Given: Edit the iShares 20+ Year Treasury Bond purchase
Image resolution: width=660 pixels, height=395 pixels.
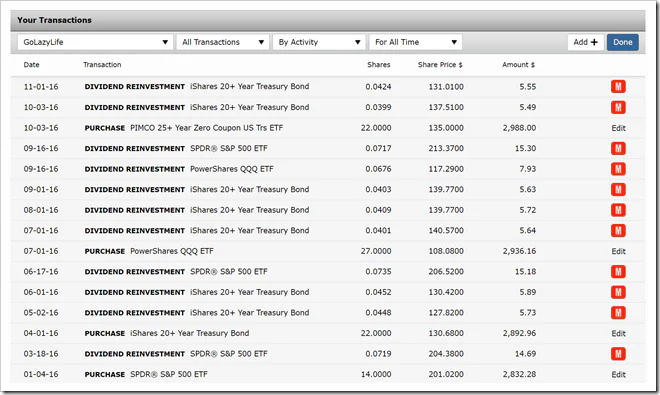Looking at the screenshot, I should click(x=618, y=334).
